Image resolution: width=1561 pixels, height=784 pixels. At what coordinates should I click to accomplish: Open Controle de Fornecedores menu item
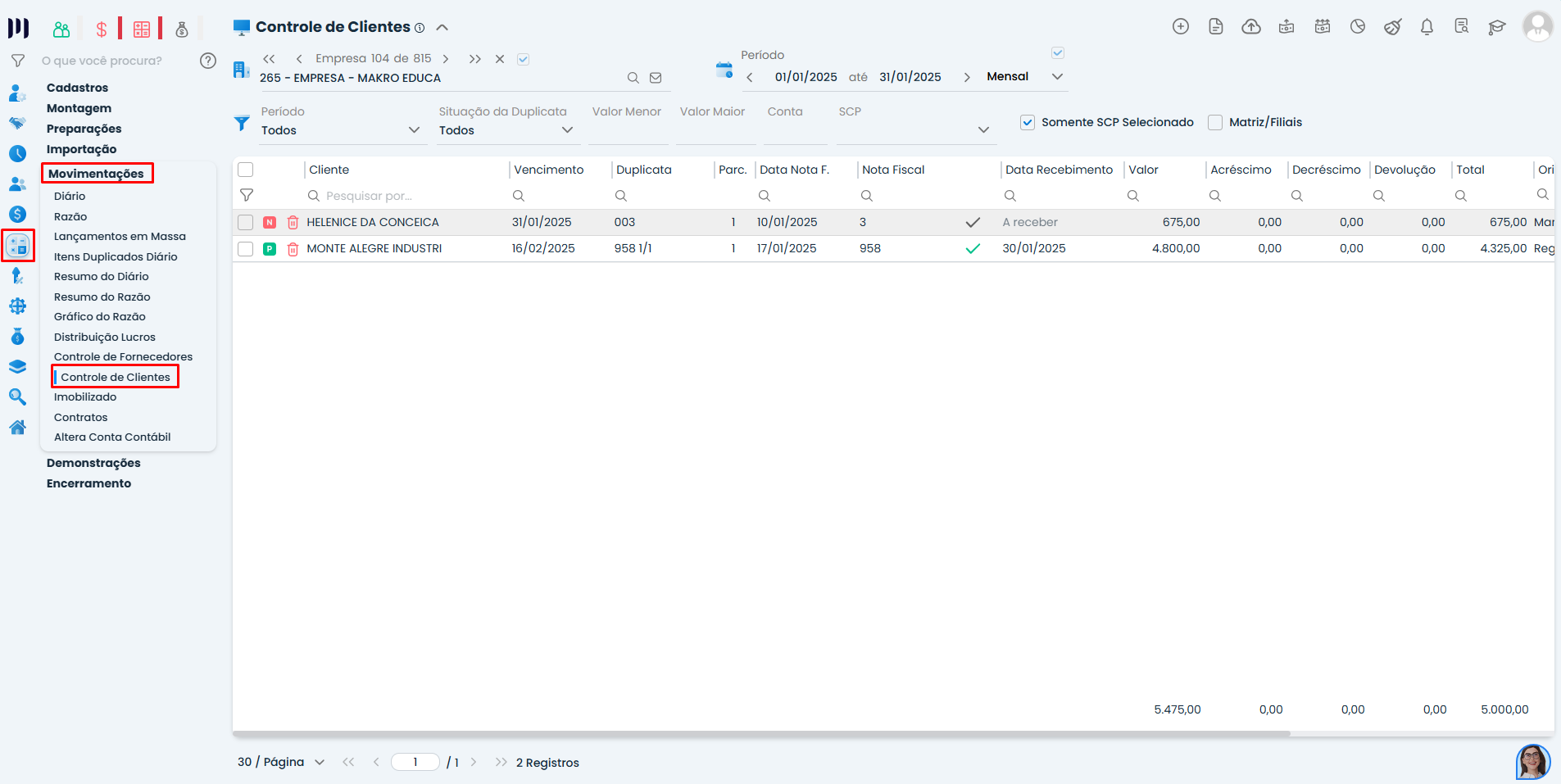(123, 357)
